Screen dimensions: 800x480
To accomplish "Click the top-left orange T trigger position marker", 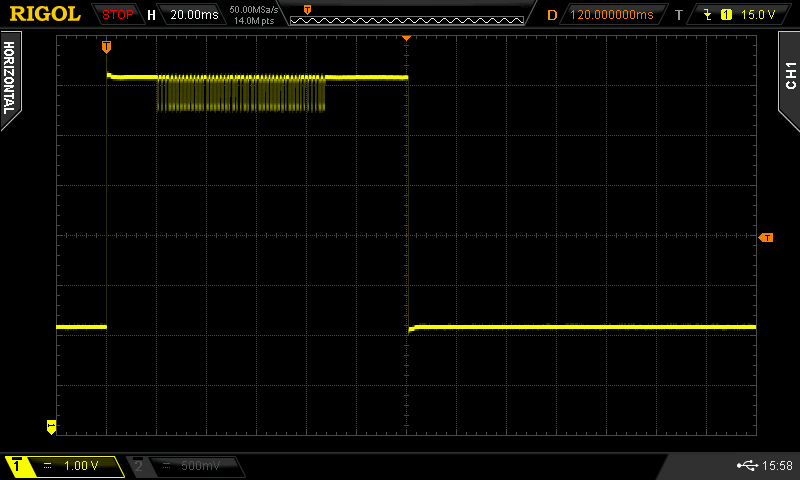I will tap(106, 46).
